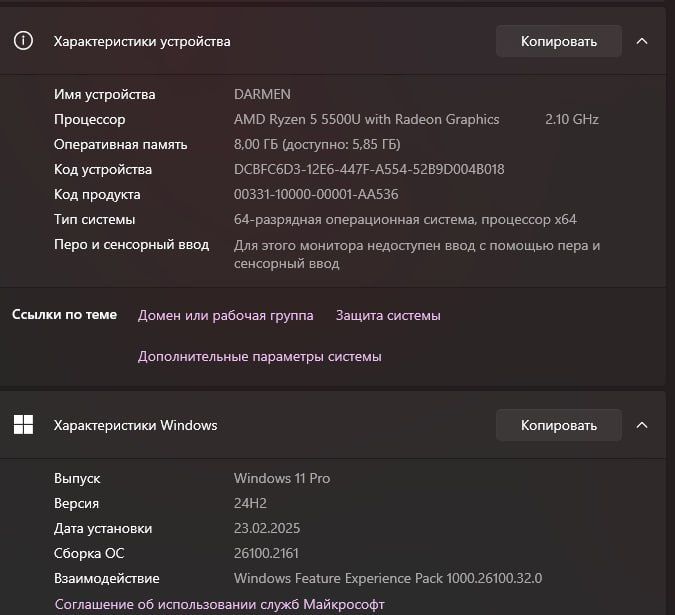
Task: Collapse the Характеристики Windows section chevron
Action: coord(642,425)
